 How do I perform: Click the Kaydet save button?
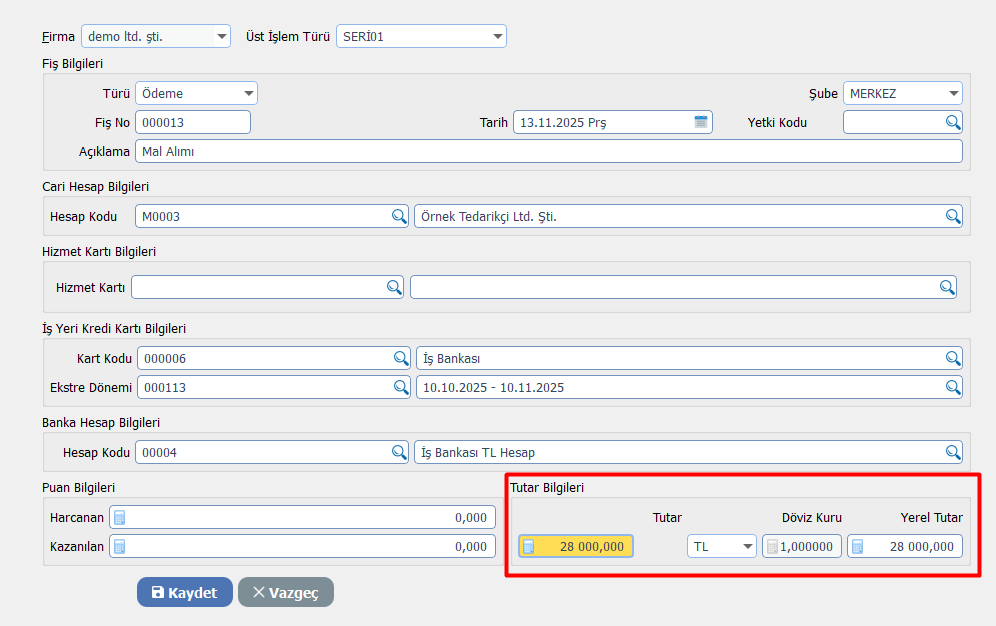(x=184, y=592)
